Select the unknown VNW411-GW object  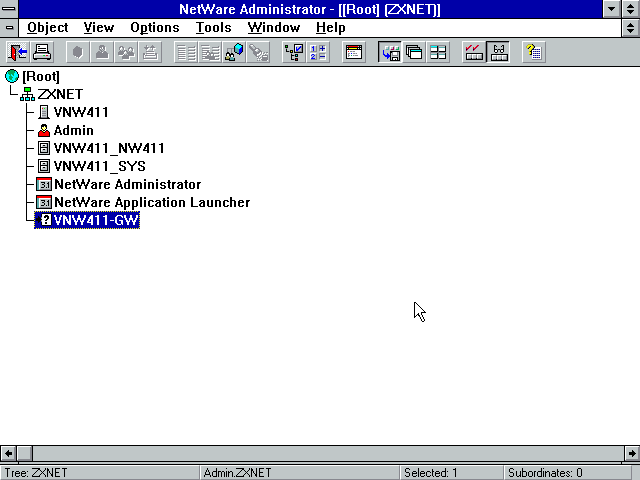tap(87, 220)
